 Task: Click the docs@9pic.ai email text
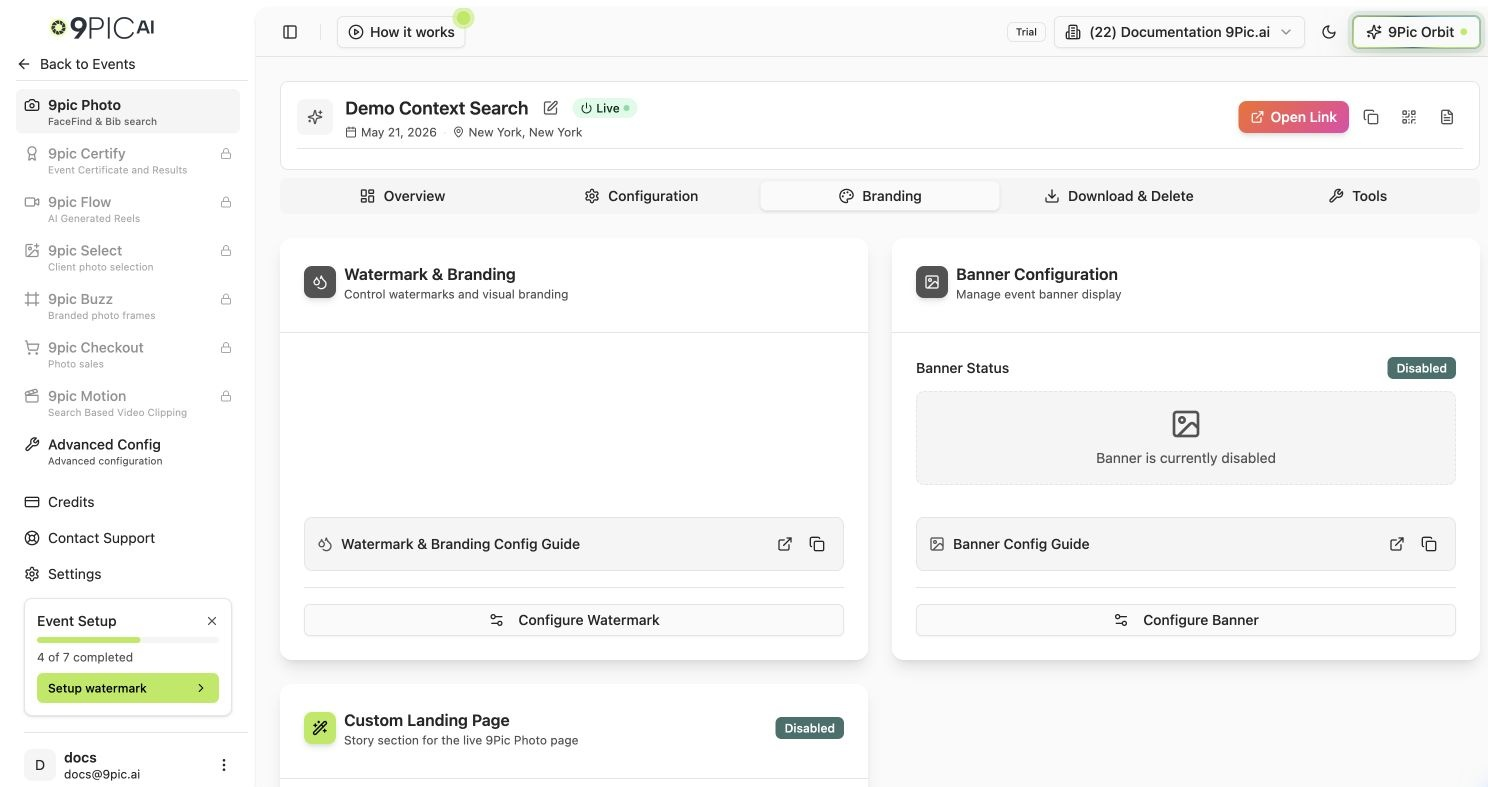102,773
